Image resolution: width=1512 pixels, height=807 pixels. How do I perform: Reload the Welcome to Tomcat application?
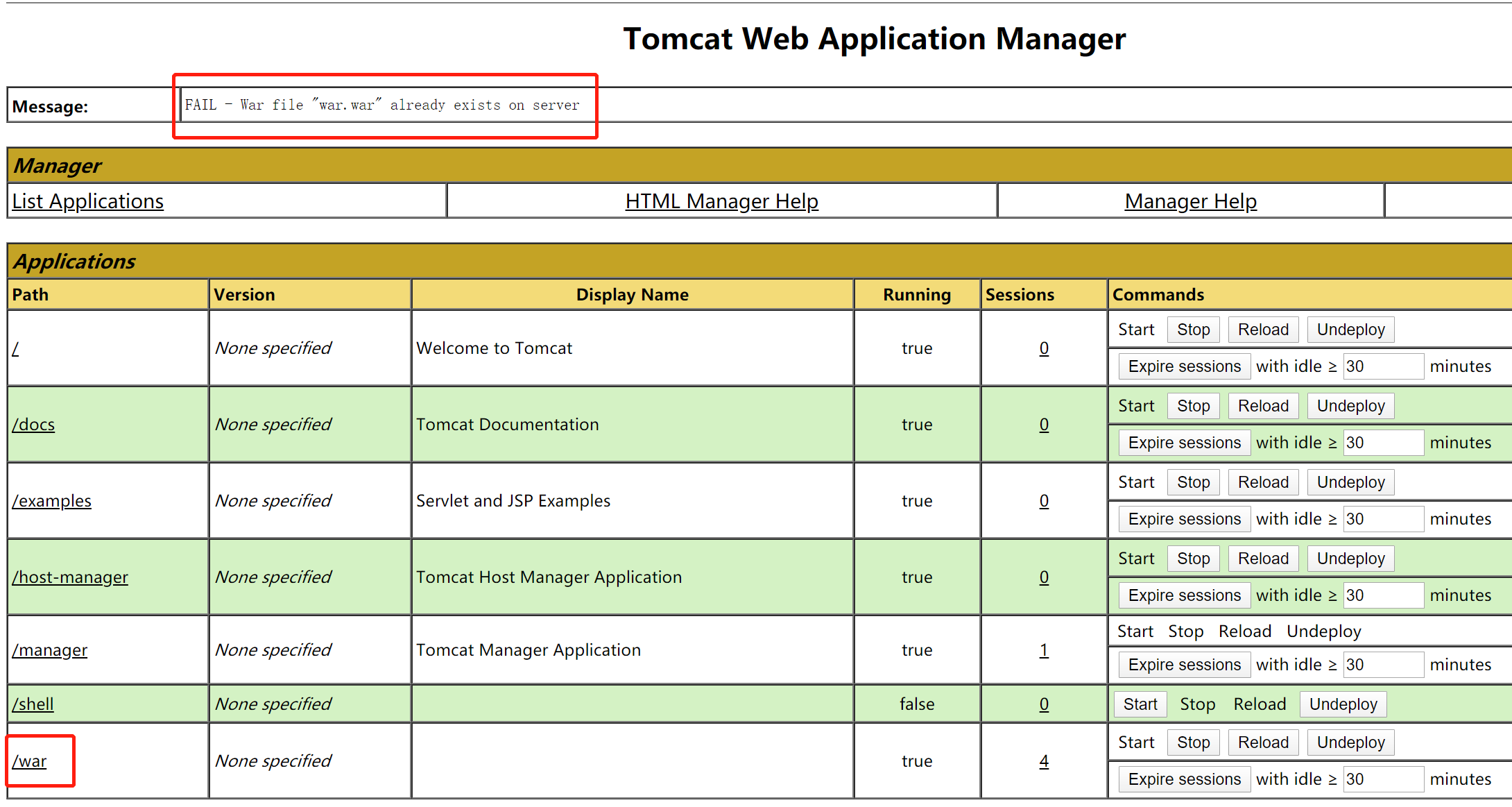coord(1263,330)
